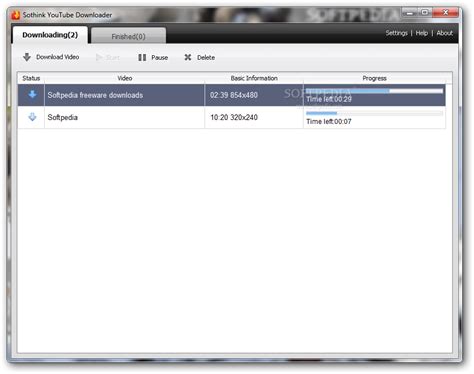Image resolution: width=474 pixels, height=374 pixels.
Task: Click the Pause icon in the toolbar
Action: (x=142, y=57)
